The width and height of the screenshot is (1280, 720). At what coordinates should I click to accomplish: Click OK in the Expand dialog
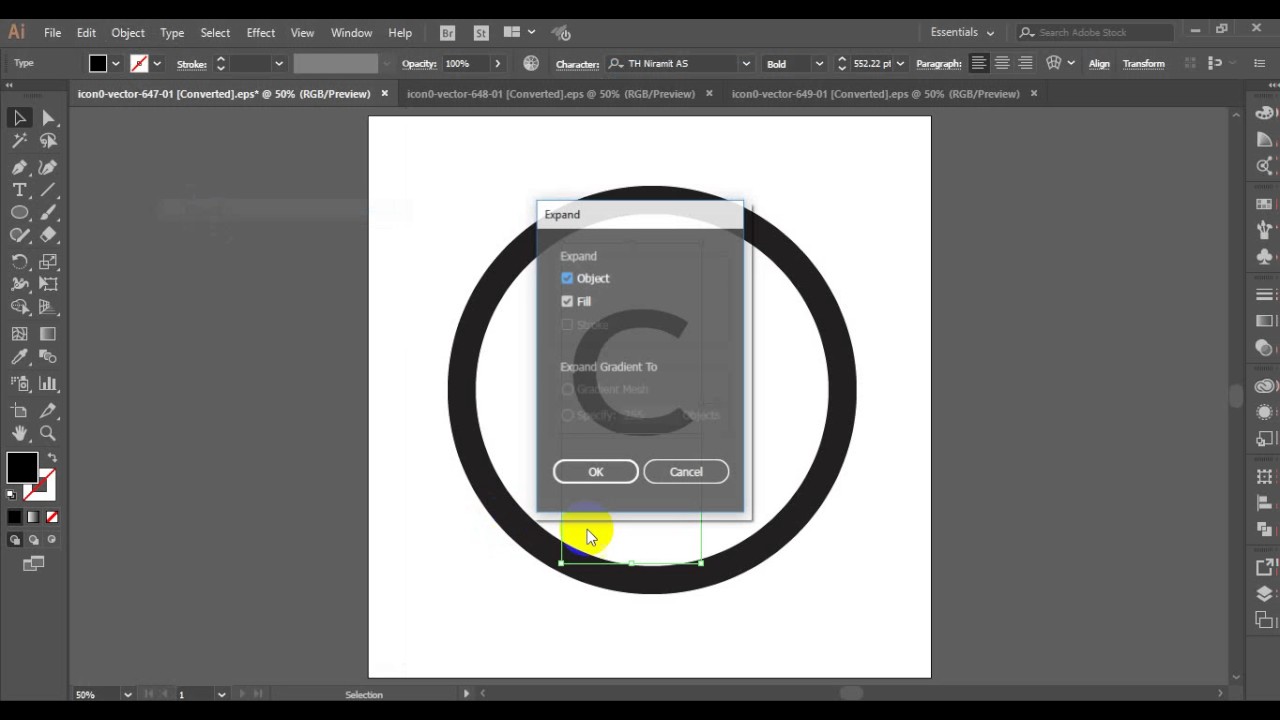click(595, 471)
